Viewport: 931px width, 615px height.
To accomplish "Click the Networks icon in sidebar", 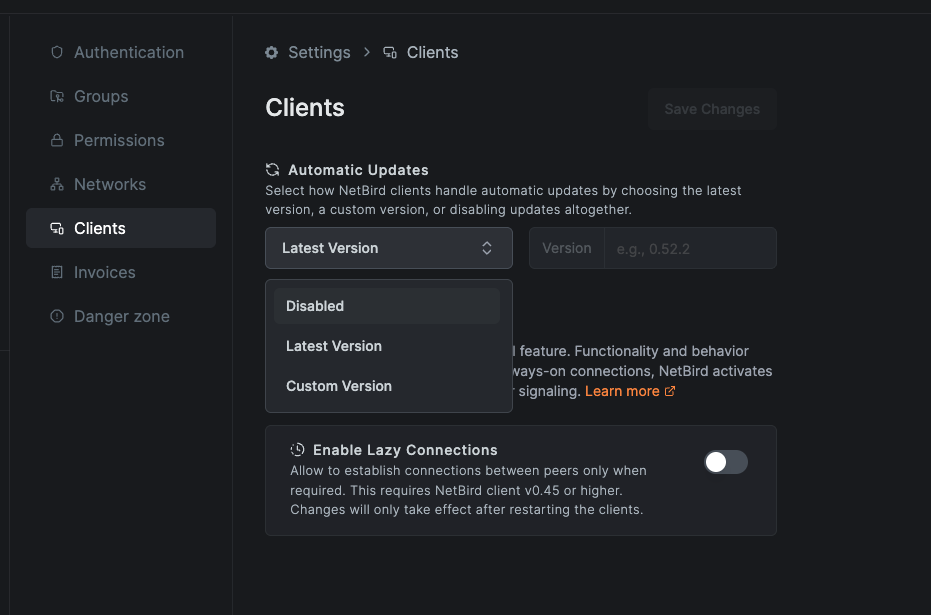I will (x=57, y=184).
